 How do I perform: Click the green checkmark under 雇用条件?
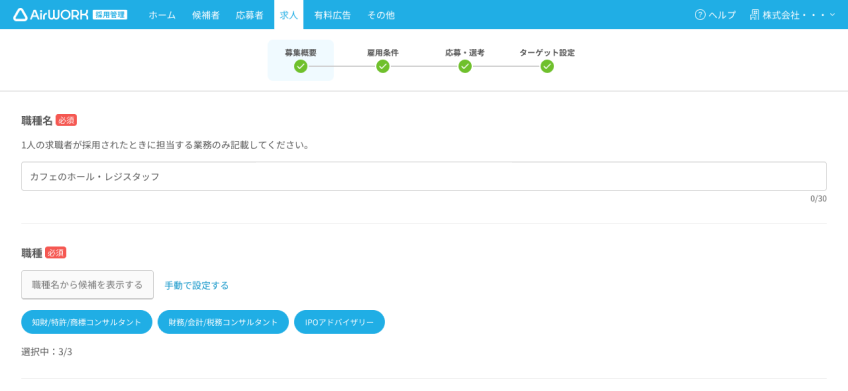click(383, 67)
